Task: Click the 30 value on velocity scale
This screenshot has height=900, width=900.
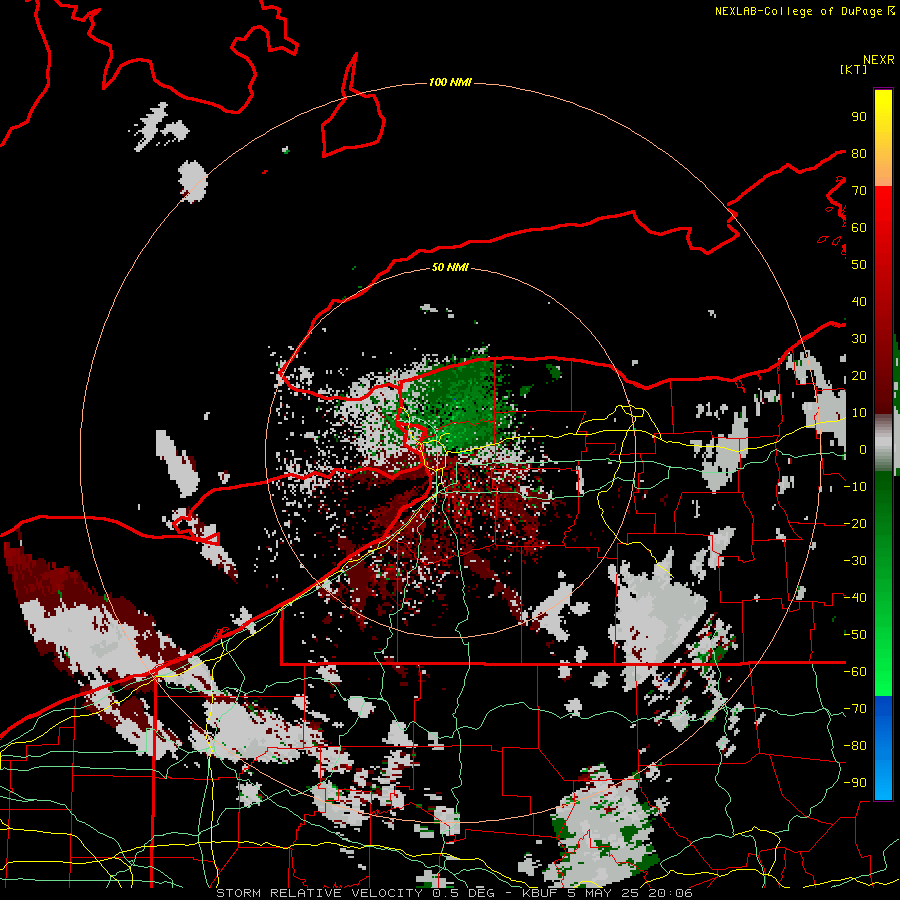Action: click(859, 339)
